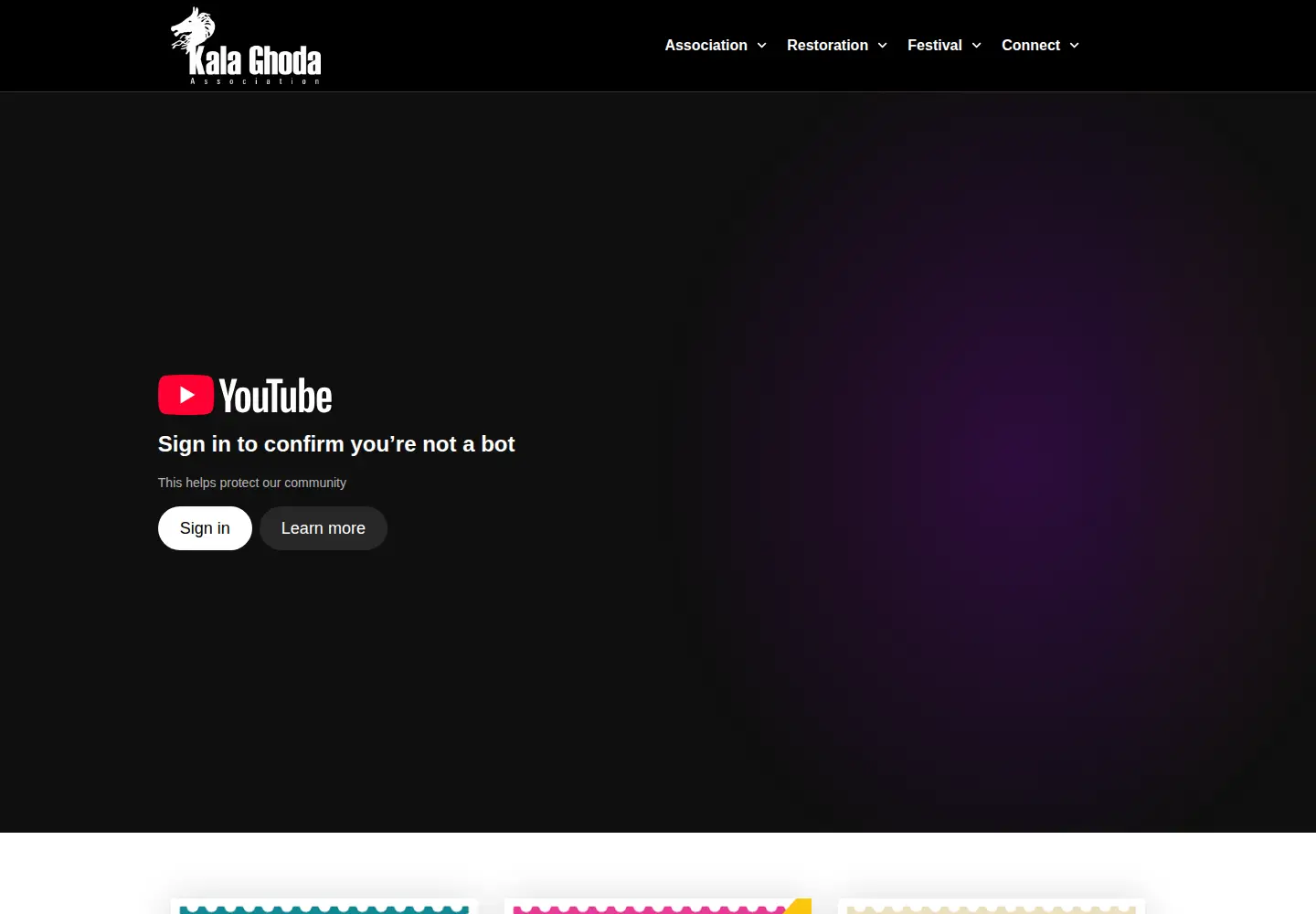Expand the Restoration dropdown chevron
The image size is (1316, 914).
tap(882, 46)
